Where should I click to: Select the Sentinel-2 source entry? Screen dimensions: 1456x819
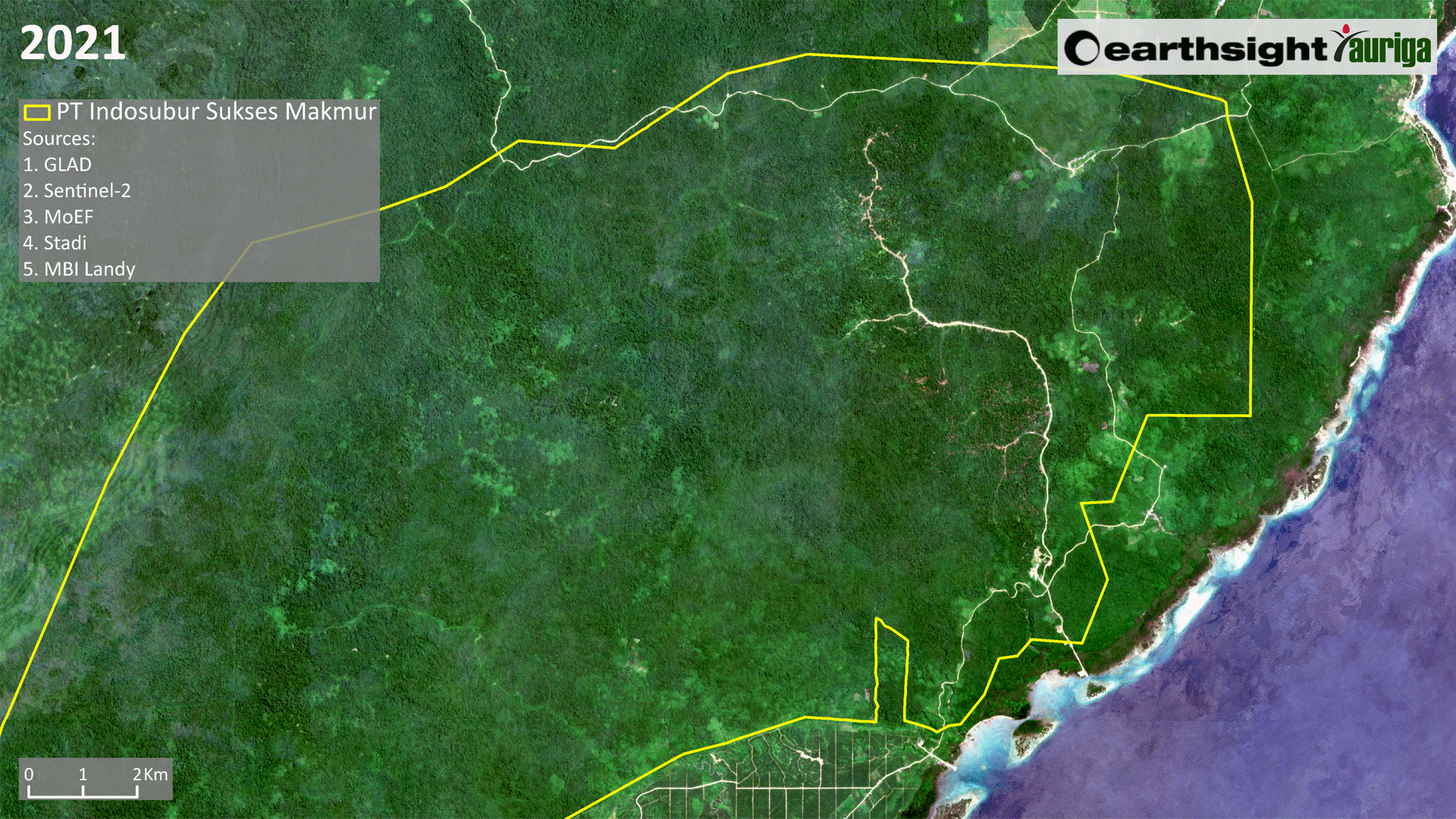pyautogui.click(x=77, y=190)
